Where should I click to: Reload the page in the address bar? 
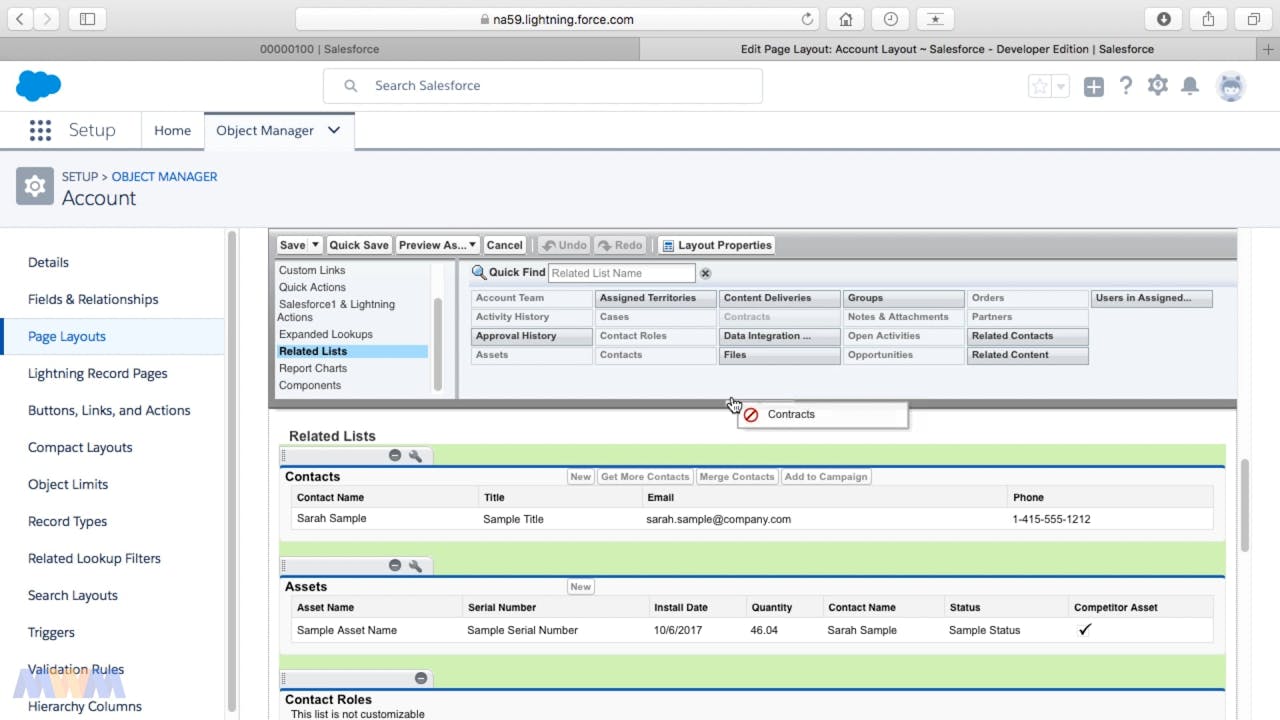tap(807, 19)
